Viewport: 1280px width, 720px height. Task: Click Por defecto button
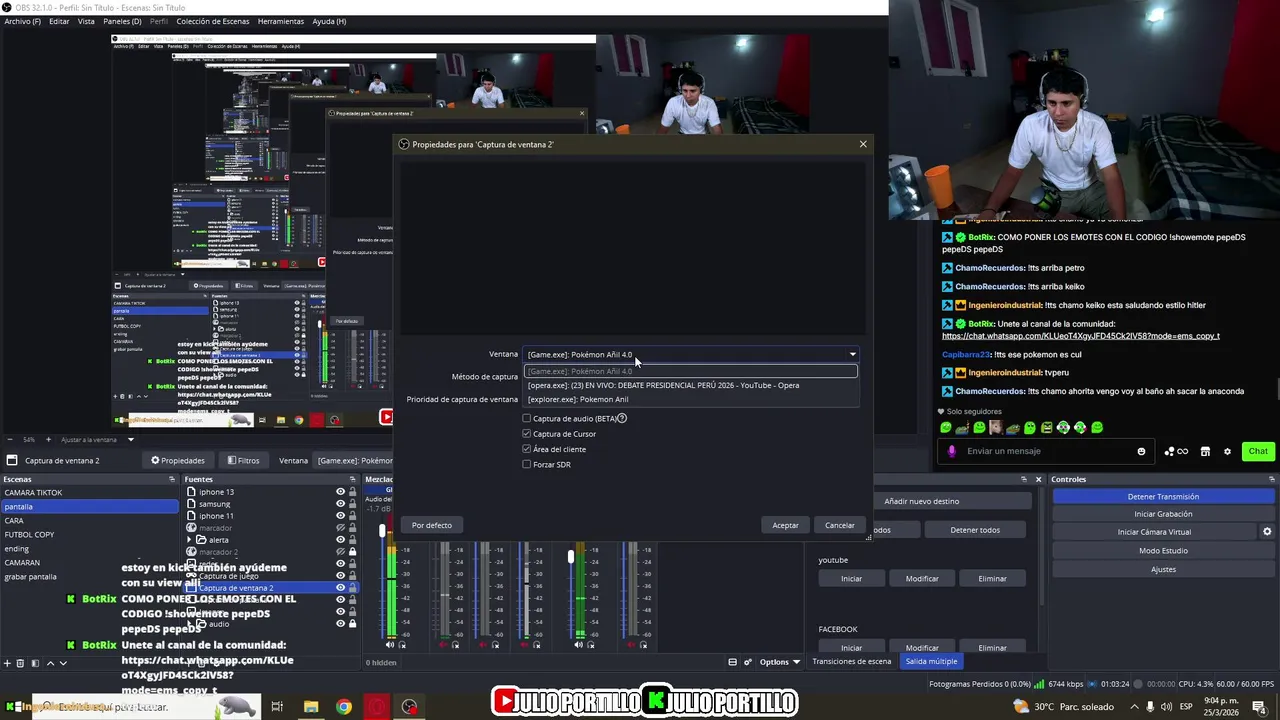pos(432,525)
